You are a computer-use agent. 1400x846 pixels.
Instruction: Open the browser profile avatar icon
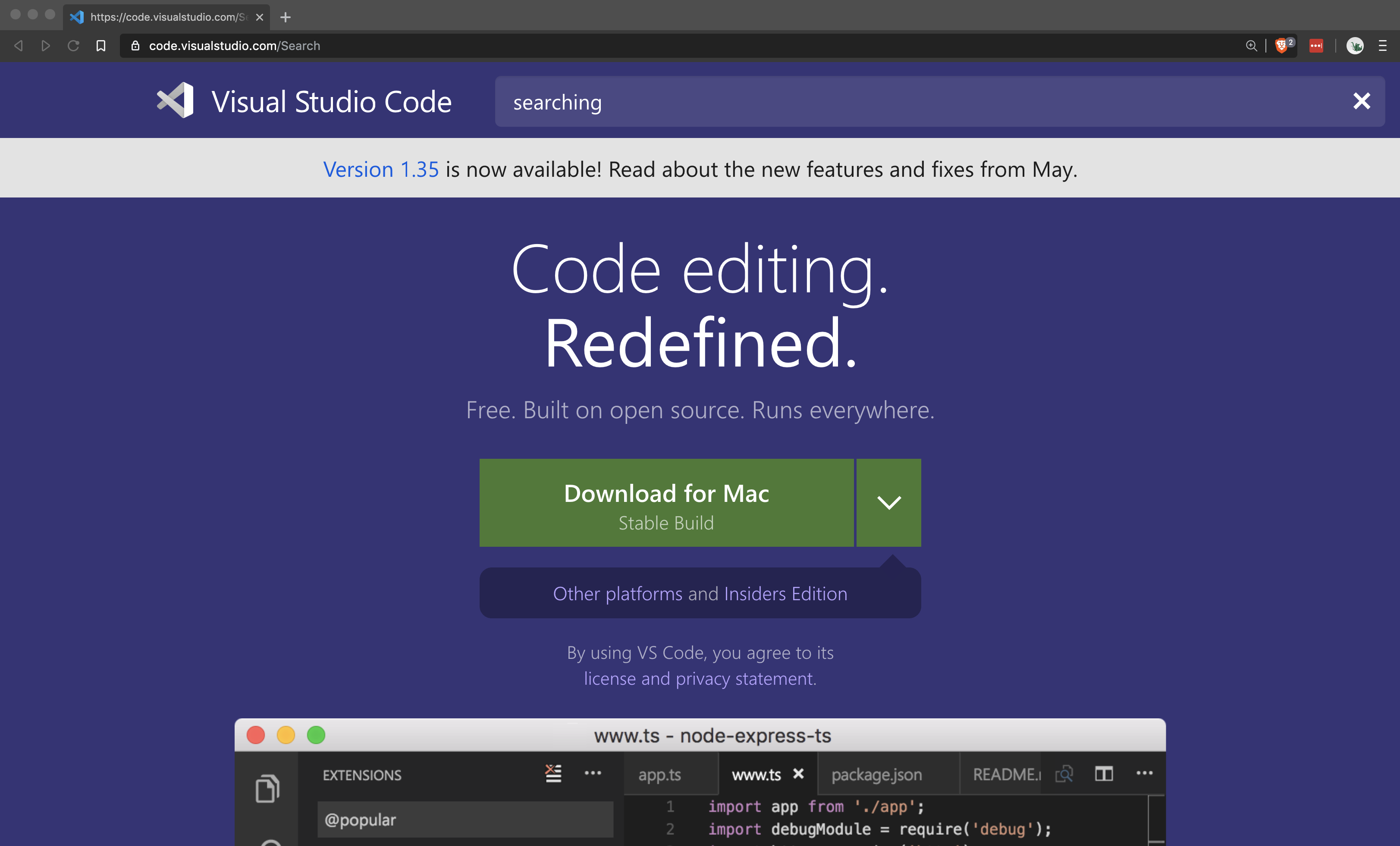pos(1355,46)
